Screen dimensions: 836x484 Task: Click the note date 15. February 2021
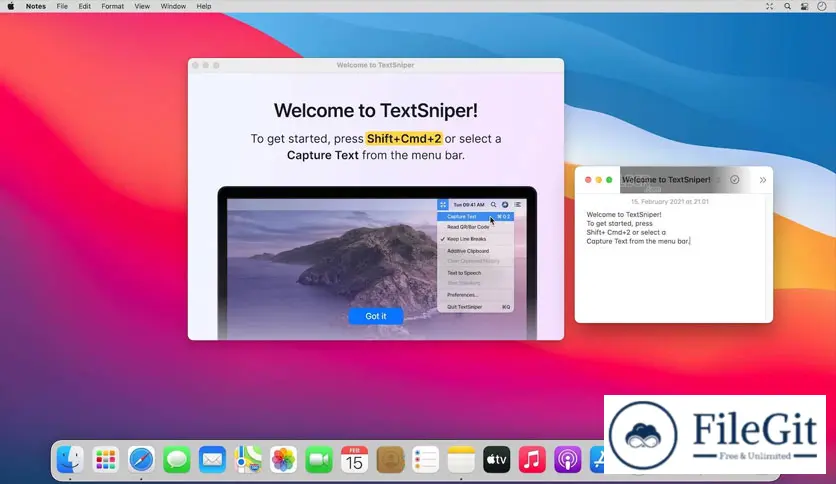pyautogui.click(x=670, y=201)
